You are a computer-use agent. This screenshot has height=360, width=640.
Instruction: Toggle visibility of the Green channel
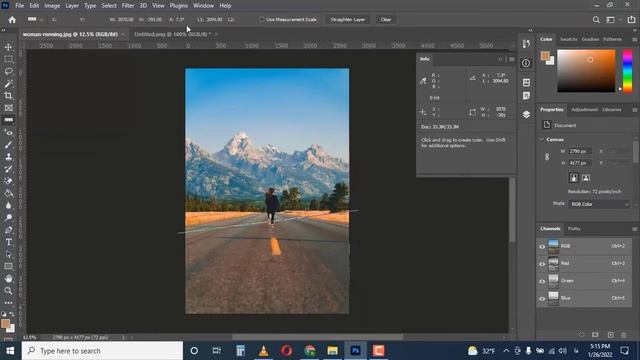(x=542, y=281)
